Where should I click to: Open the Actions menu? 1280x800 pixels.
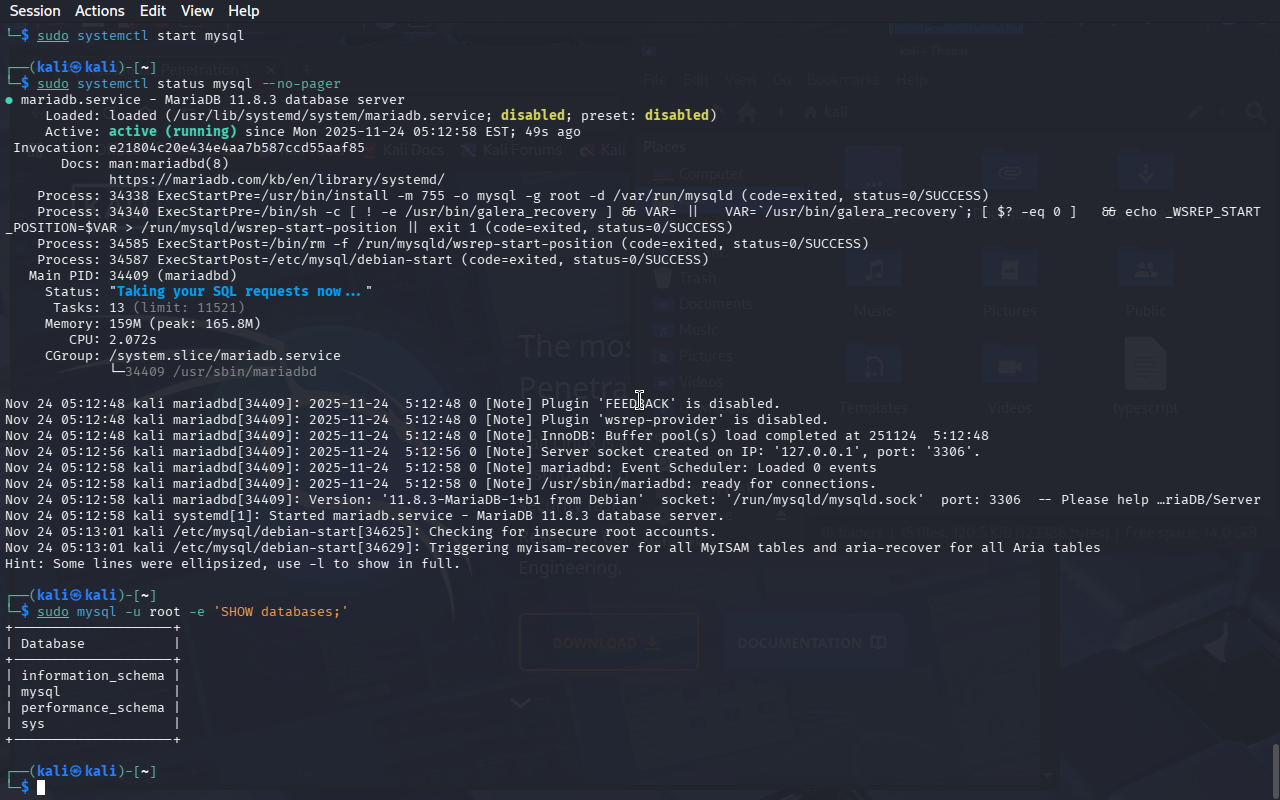[100, 11]
